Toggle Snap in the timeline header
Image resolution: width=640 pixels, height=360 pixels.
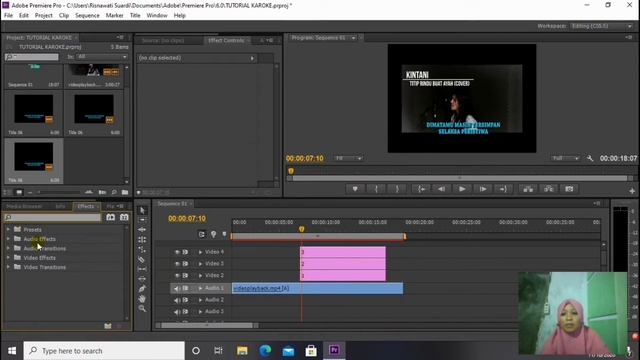[x=202, y=234]
